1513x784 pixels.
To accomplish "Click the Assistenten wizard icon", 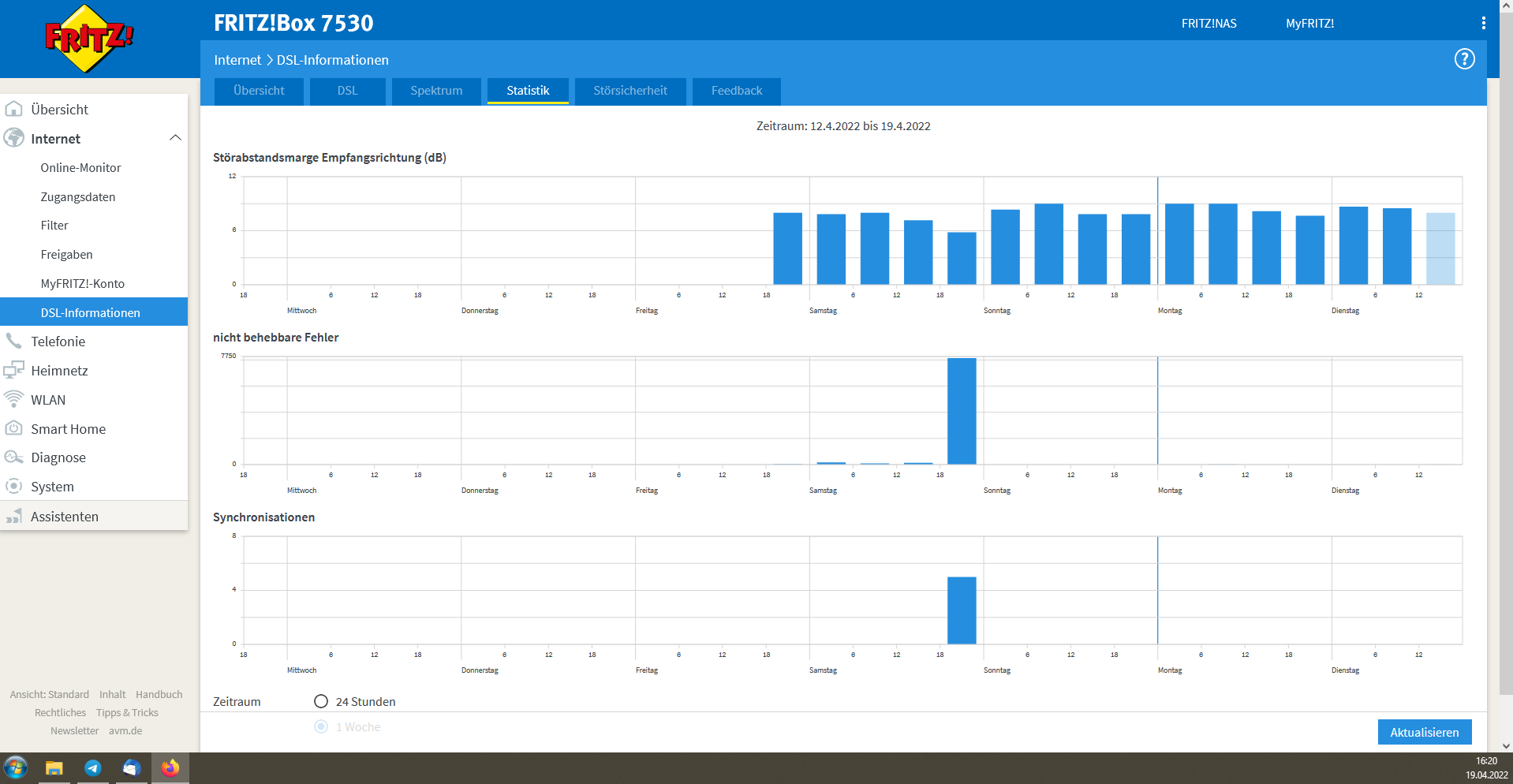I will click(x=14, y=517).
